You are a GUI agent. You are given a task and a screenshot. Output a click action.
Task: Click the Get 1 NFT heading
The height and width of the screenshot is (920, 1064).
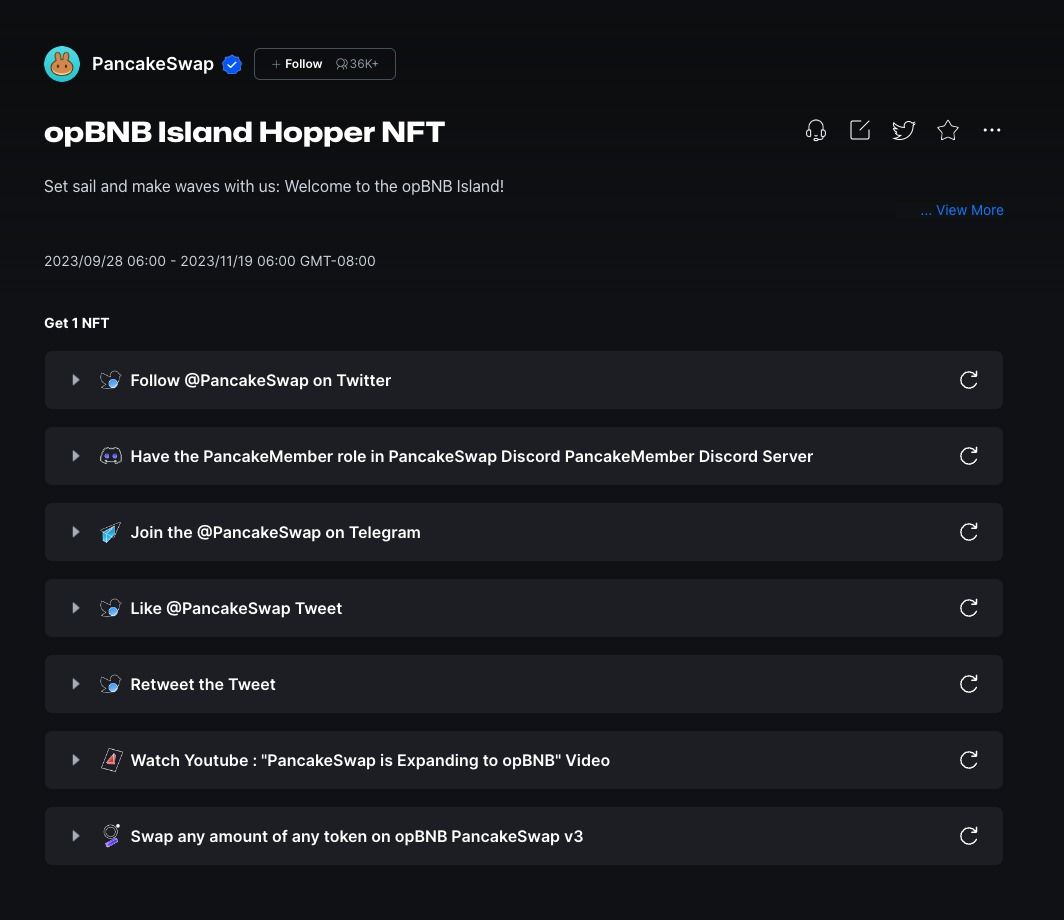pos(77,323)
